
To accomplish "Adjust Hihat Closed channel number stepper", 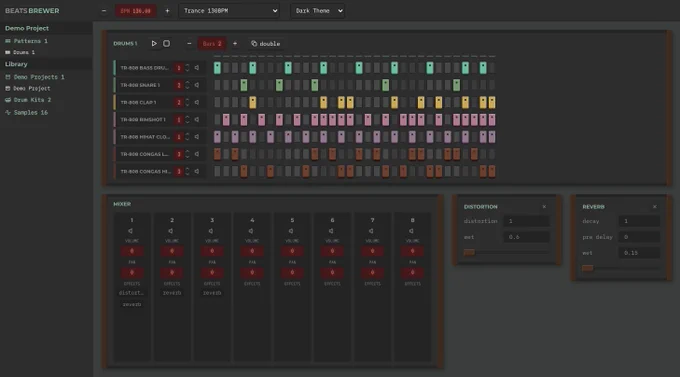I will pos(187,137).
